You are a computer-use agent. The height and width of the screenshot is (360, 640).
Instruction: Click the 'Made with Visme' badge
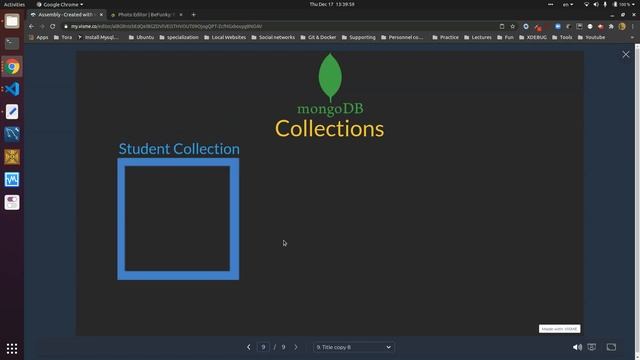559,329
